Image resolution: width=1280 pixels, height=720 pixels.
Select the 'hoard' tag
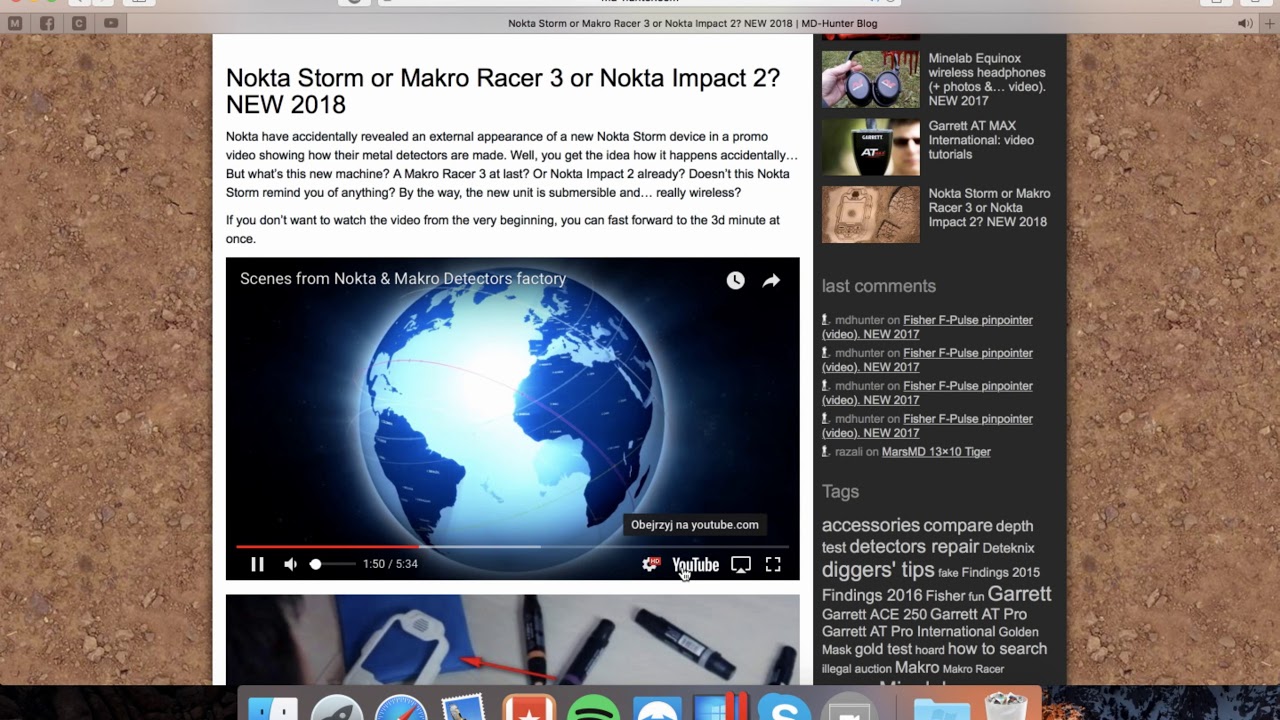[929, 650]
